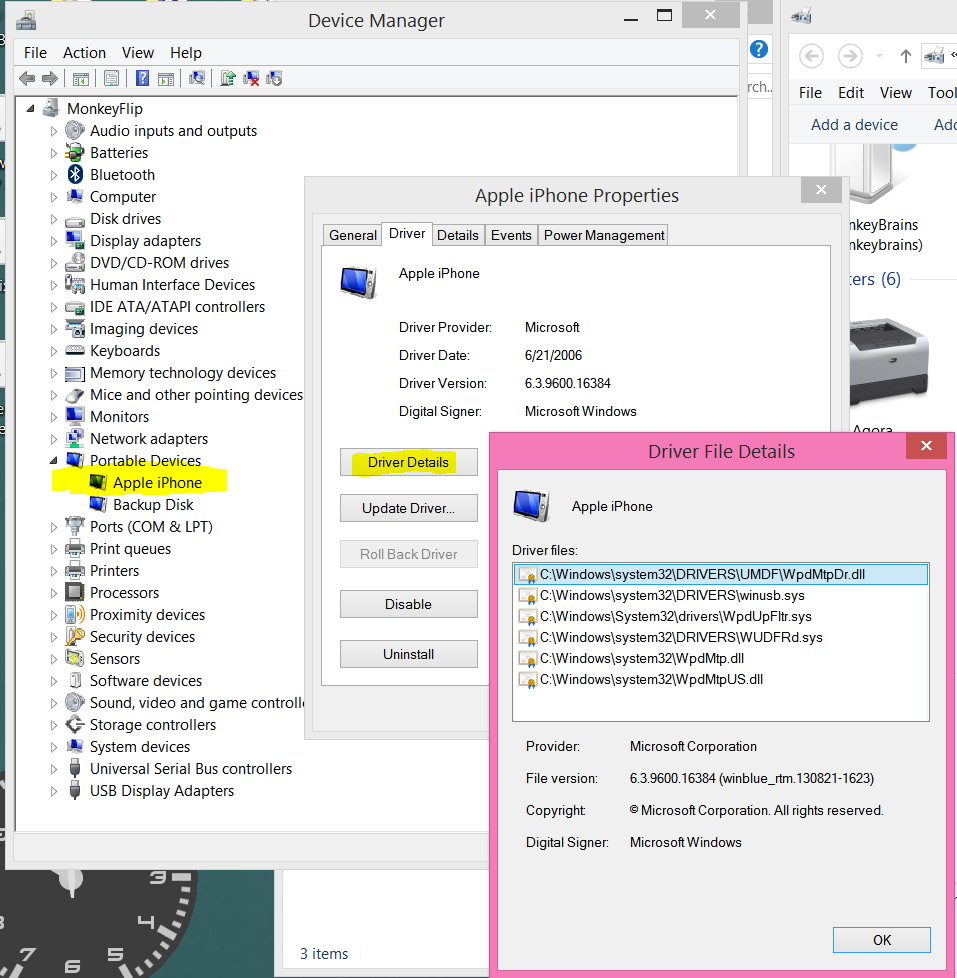Click the Apple iPhone icon in Driver File Details
This screenshot has width=957, height=978.
tap(532, 506)
